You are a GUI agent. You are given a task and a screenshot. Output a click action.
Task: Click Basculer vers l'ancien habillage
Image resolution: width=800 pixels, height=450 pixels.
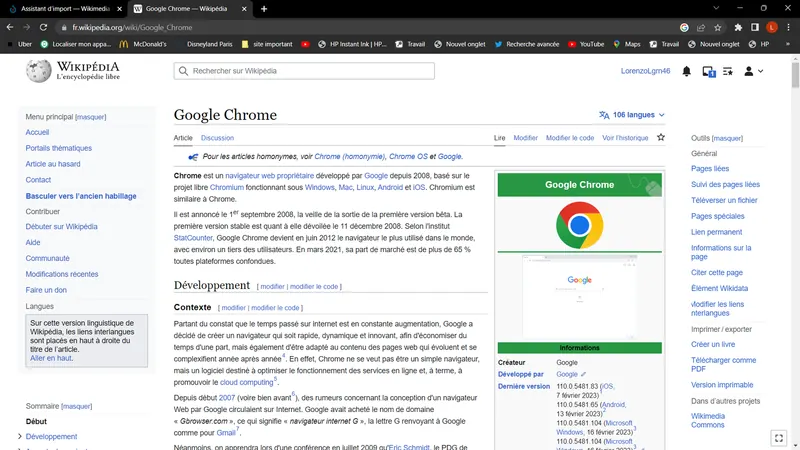[81, 196]
